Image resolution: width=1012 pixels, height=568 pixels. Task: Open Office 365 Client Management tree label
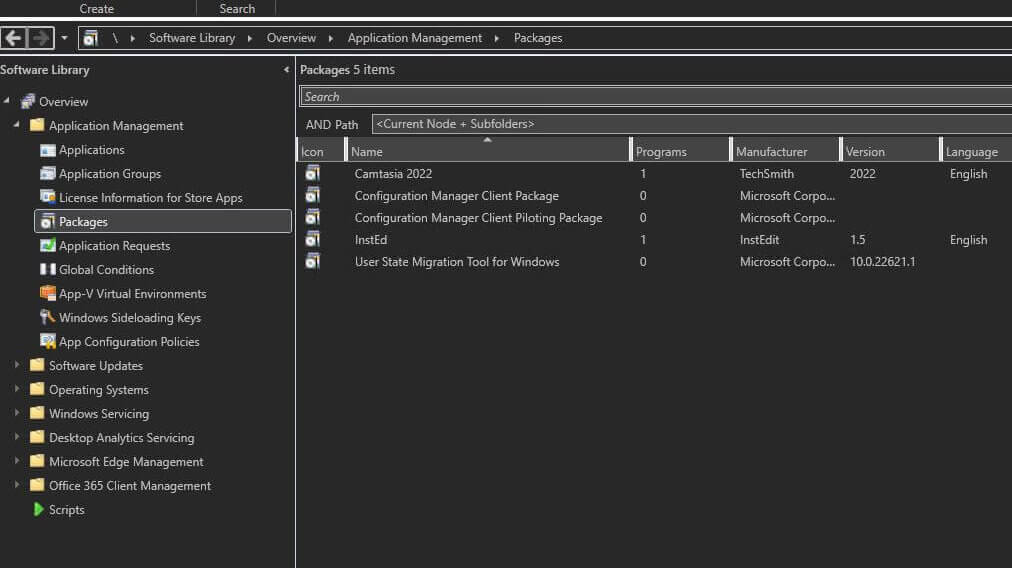point(130,485)
